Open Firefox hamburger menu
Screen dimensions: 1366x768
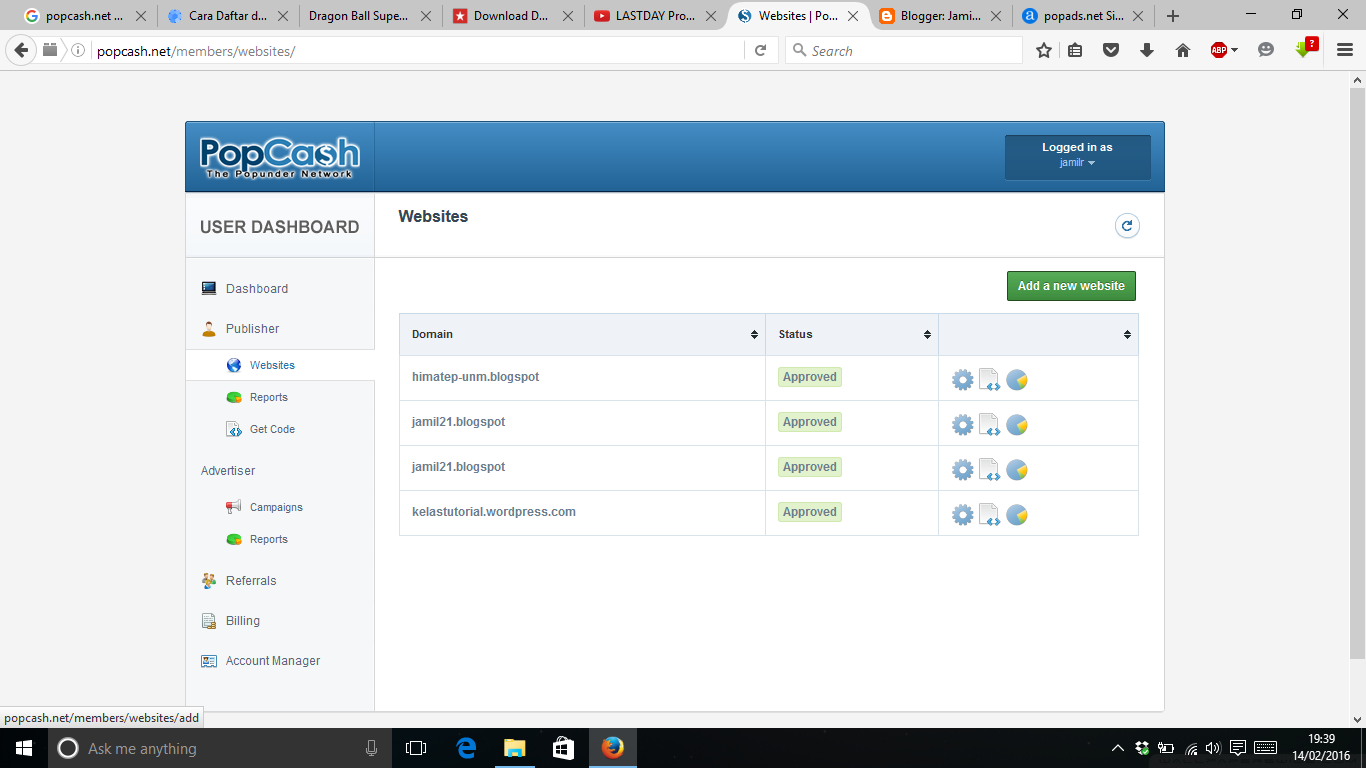tap(1345, 51)
